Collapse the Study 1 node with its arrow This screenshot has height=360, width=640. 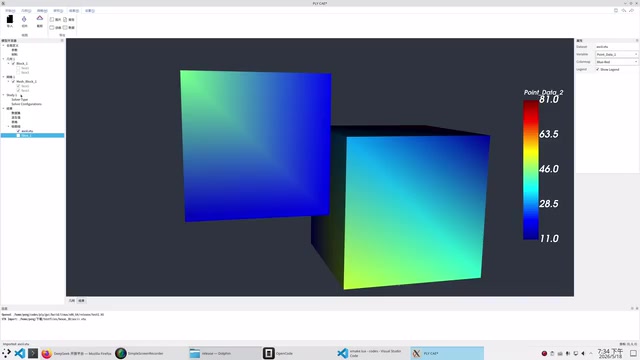(3, 95)
